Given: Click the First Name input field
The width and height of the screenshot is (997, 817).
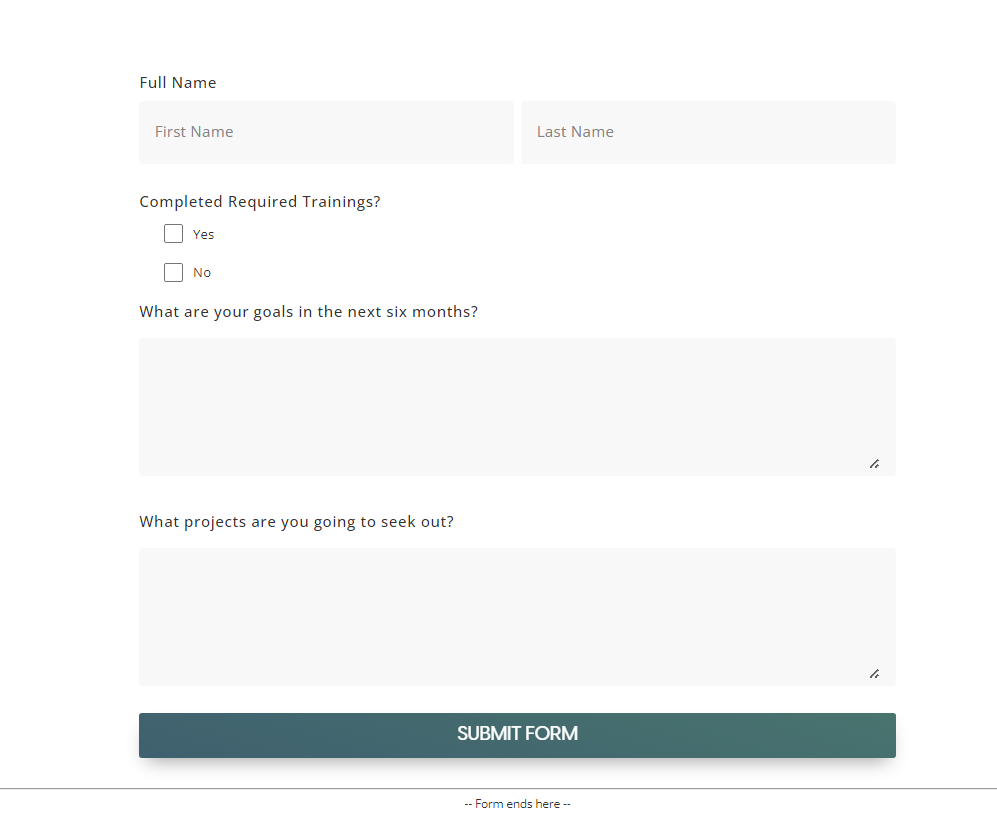Looking at the screenshot, I should pos(326,132).
